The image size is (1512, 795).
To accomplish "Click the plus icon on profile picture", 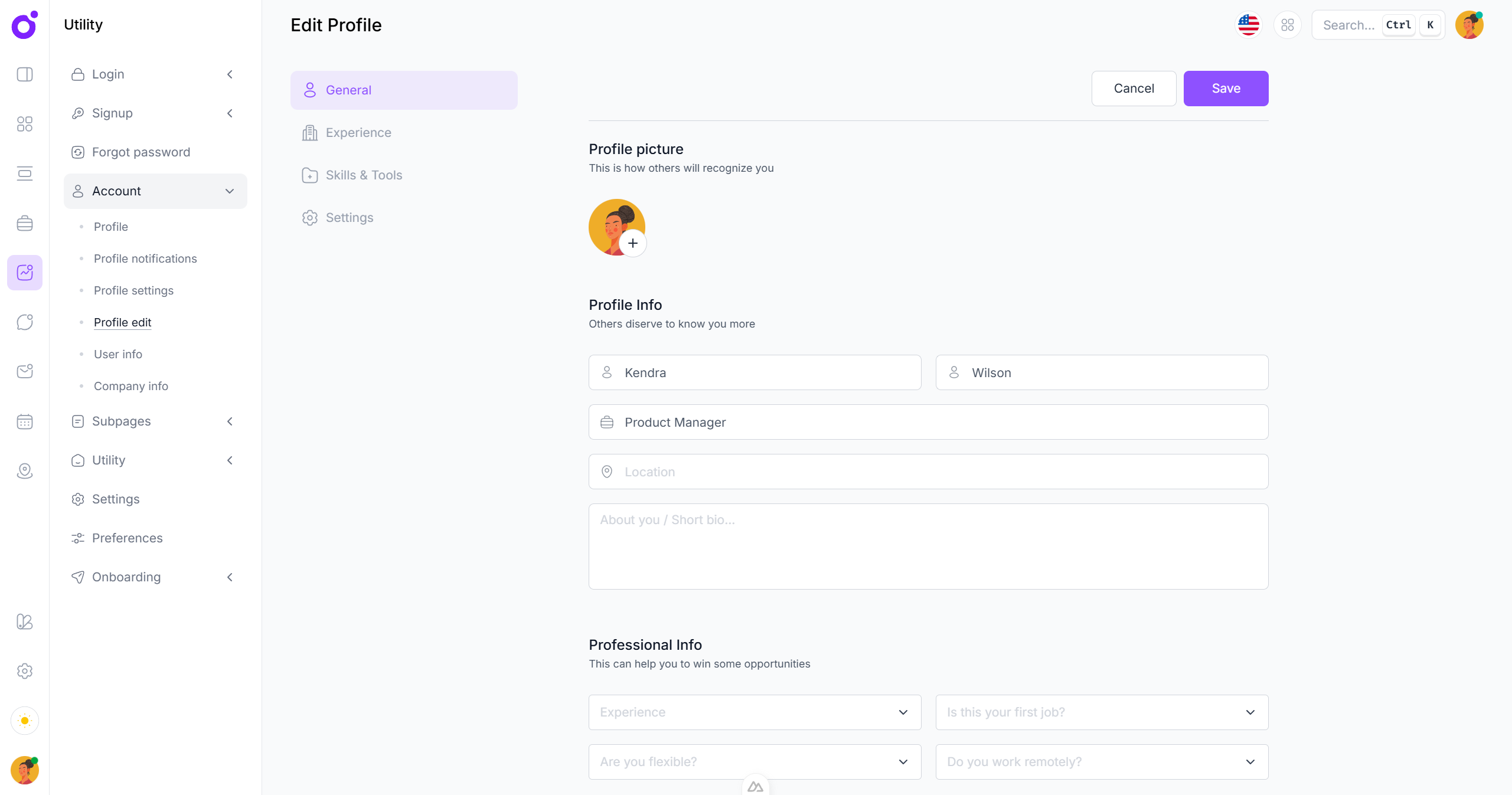I will [x=632, y=243].
